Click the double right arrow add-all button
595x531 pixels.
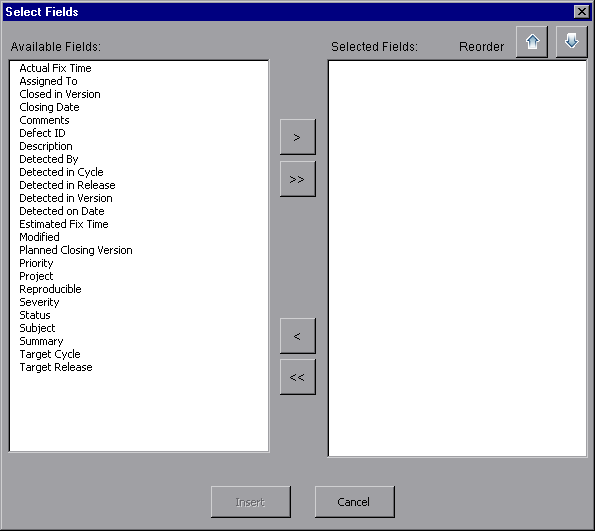click(298, 179)
